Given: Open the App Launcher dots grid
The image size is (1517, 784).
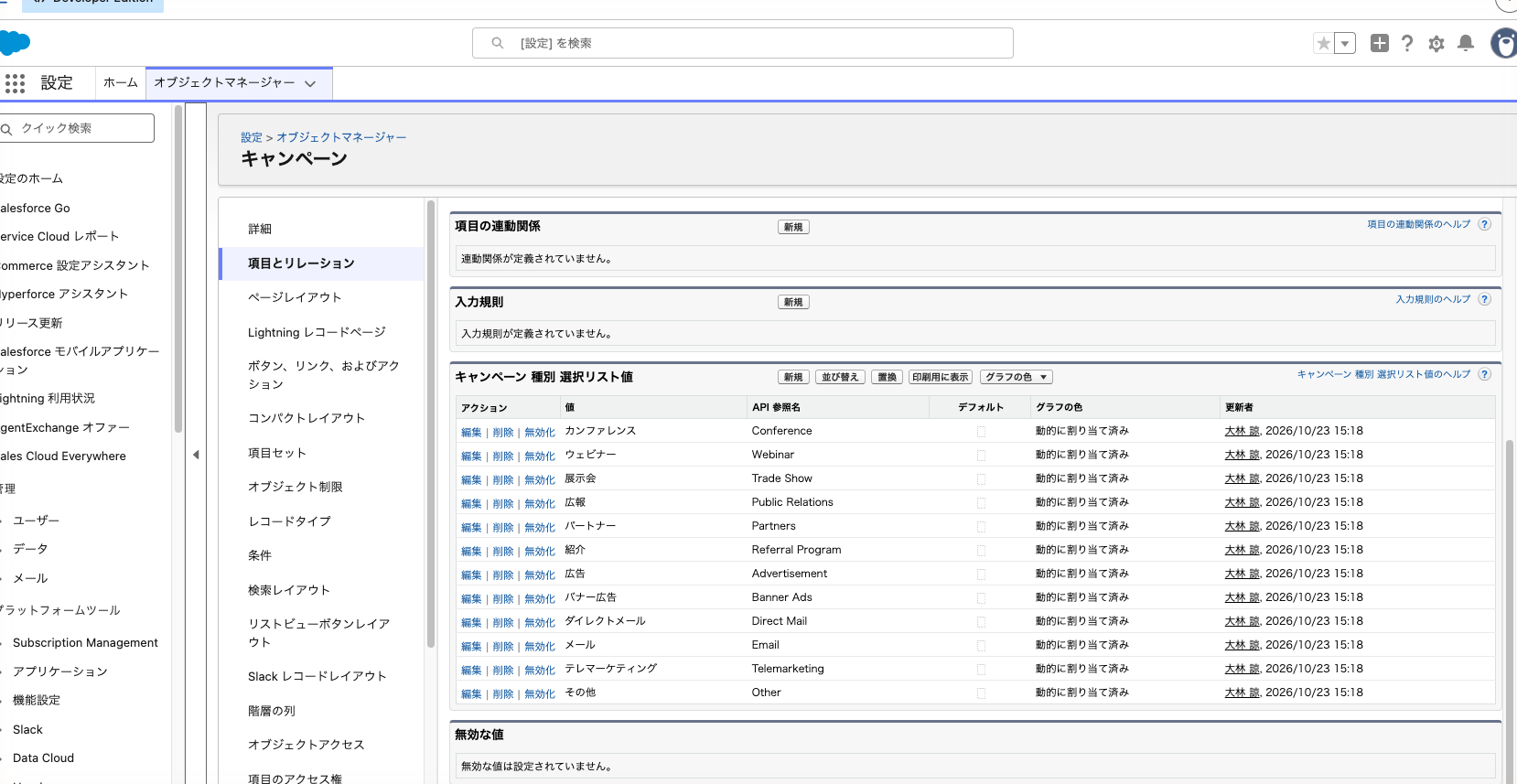Looking at the screenshot, I should [15, 83].
